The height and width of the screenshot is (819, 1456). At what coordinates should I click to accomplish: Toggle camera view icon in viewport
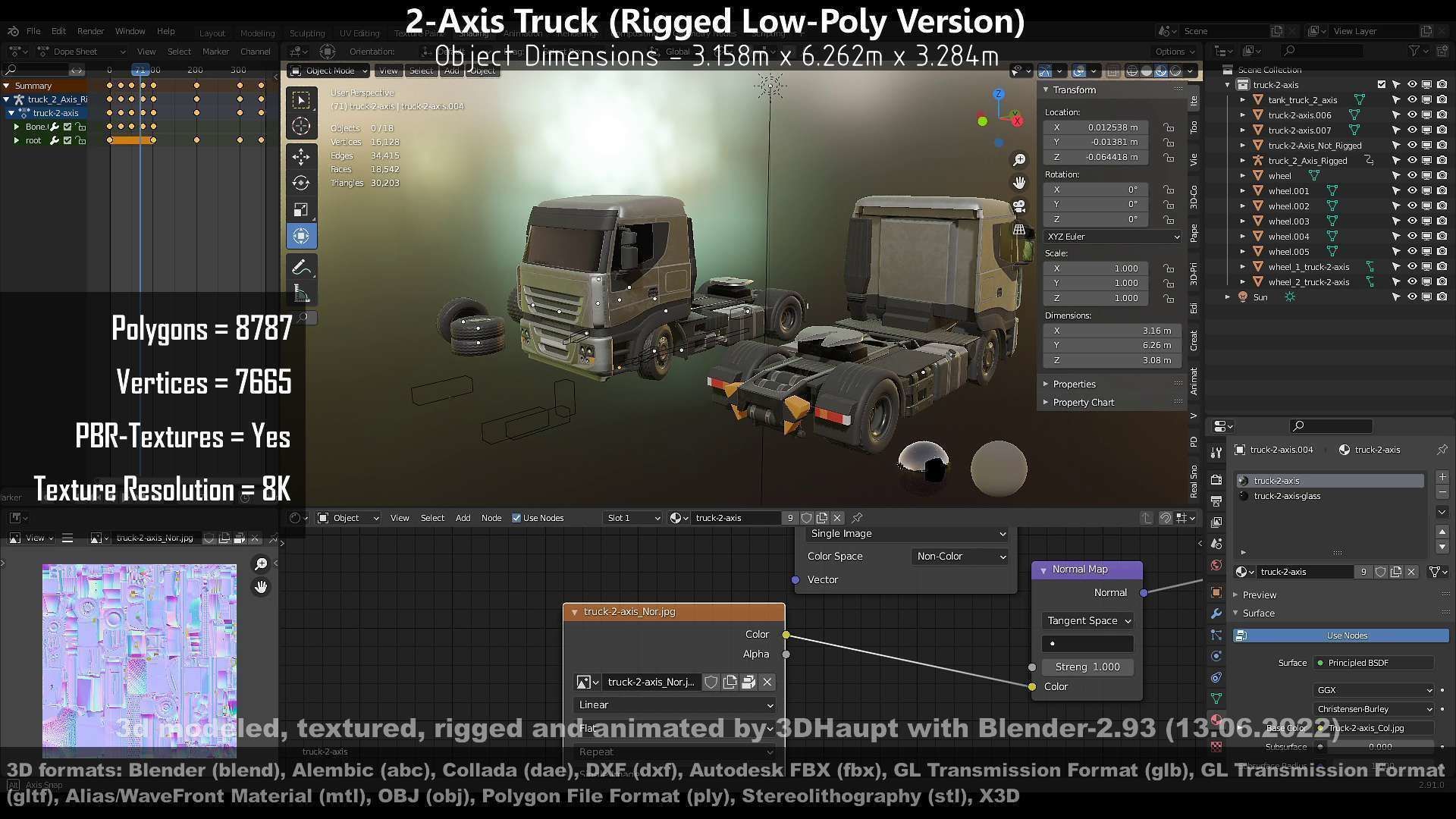tap(1019, 206)
